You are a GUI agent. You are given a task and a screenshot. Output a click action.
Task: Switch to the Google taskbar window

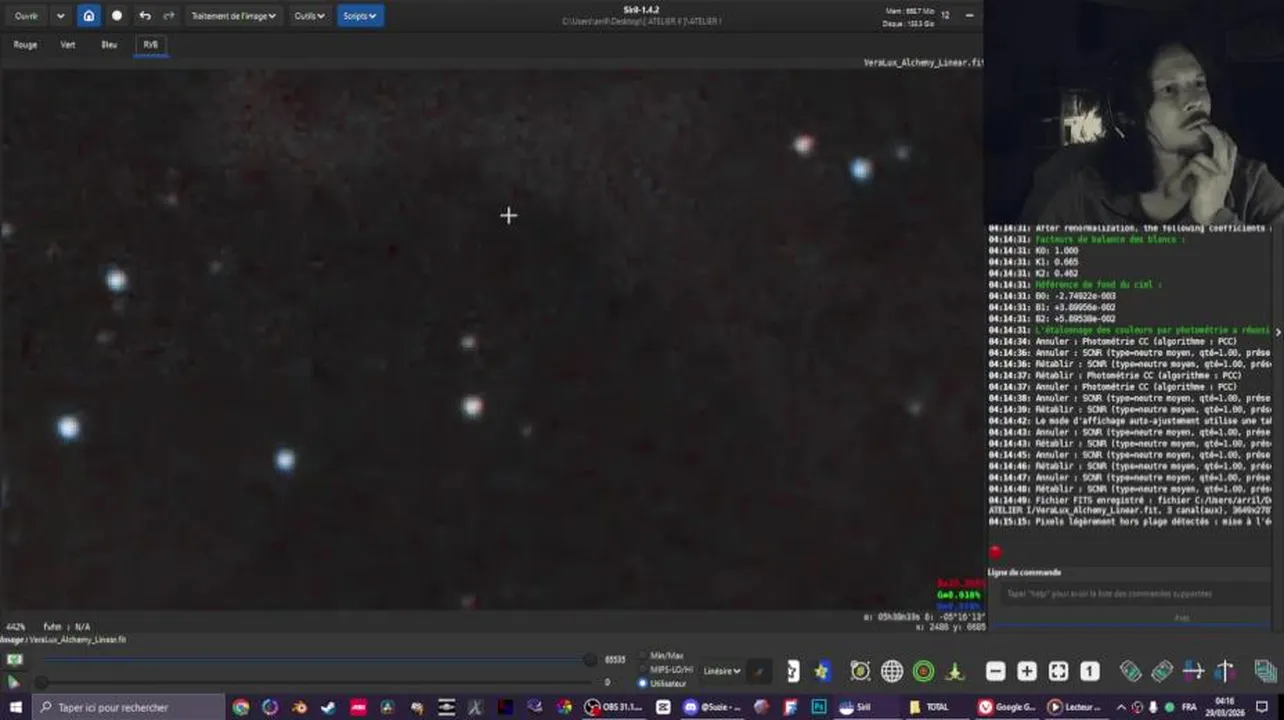(1006, 707)
